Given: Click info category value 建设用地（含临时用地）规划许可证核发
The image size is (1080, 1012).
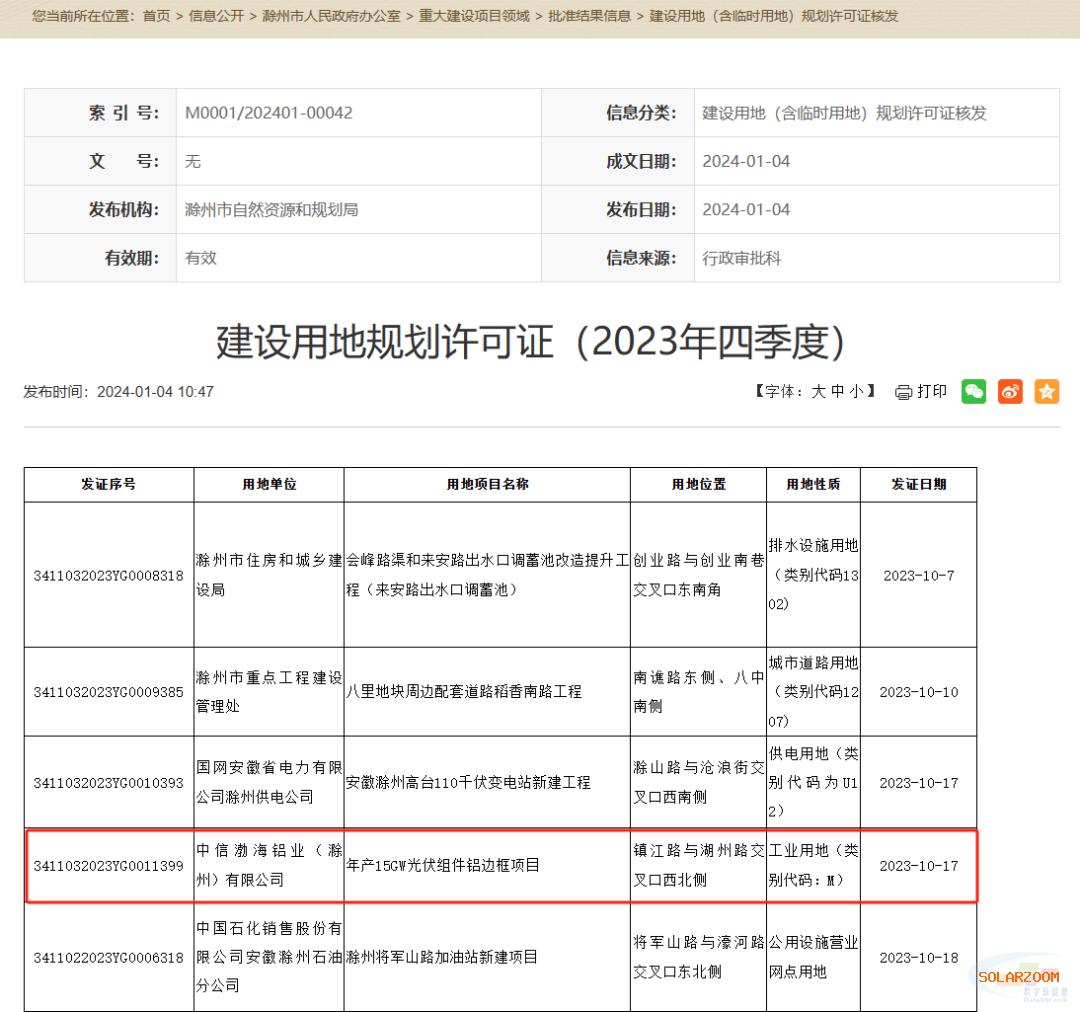Looking at the screenshot, I should [x=844, y=113].
